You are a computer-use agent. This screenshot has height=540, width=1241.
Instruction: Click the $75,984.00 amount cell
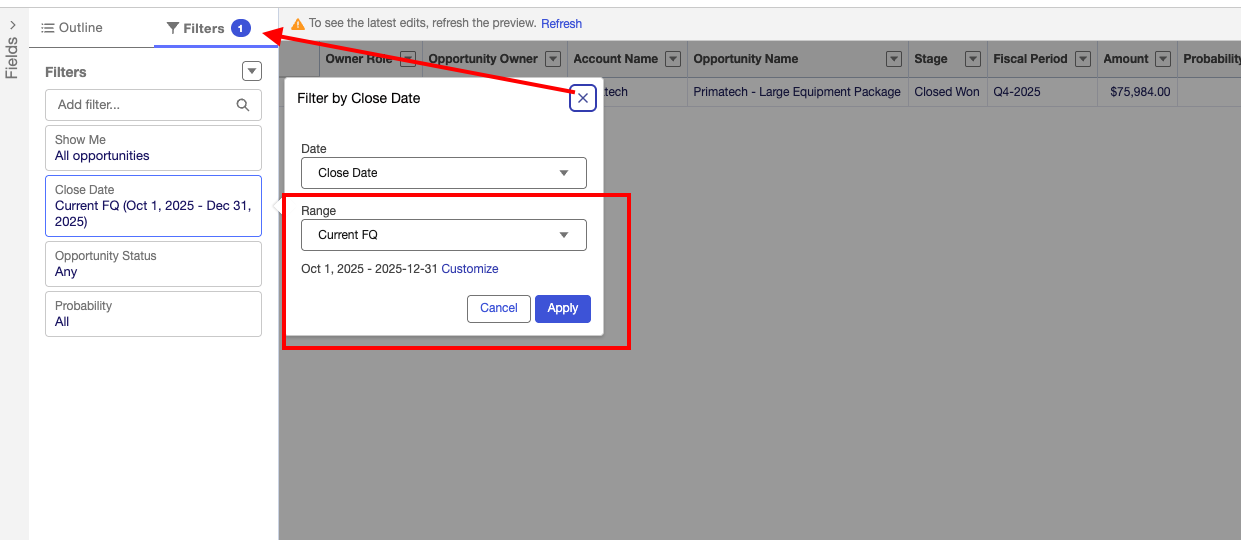[1137, 92]
